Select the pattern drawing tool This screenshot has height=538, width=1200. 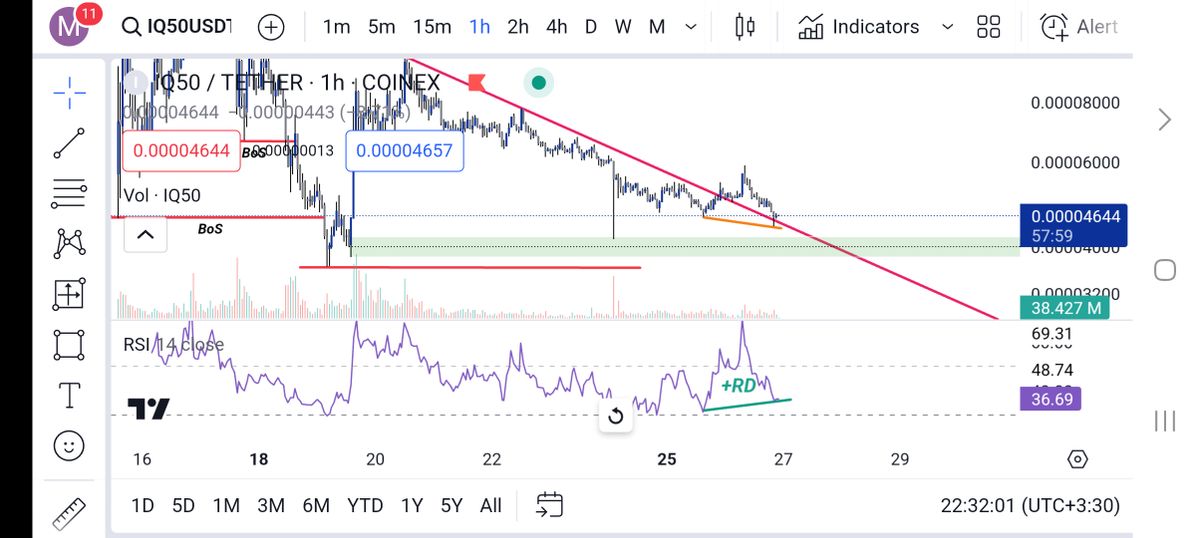tap(69, 243)
